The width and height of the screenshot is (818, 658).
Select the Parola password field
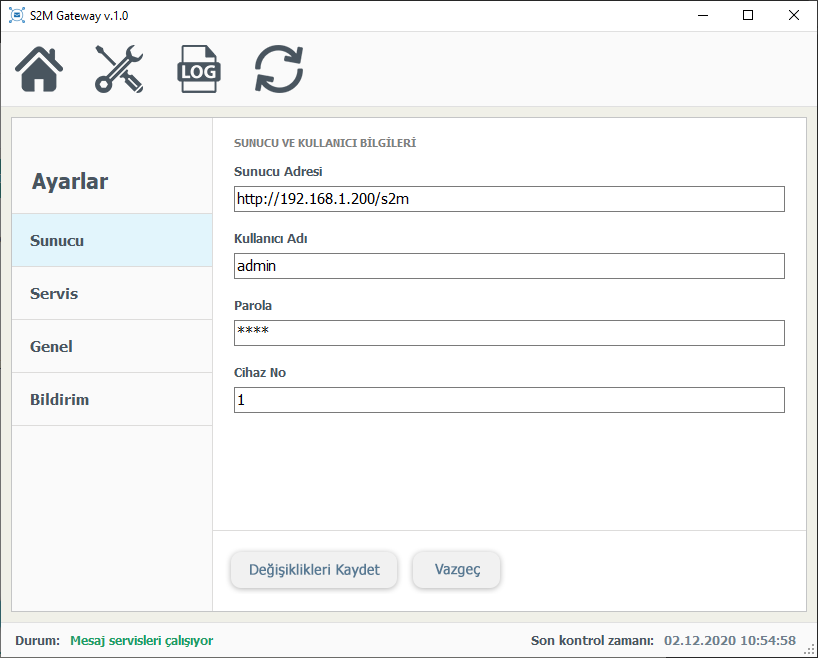pyautogui.click(x=508, y=333)
